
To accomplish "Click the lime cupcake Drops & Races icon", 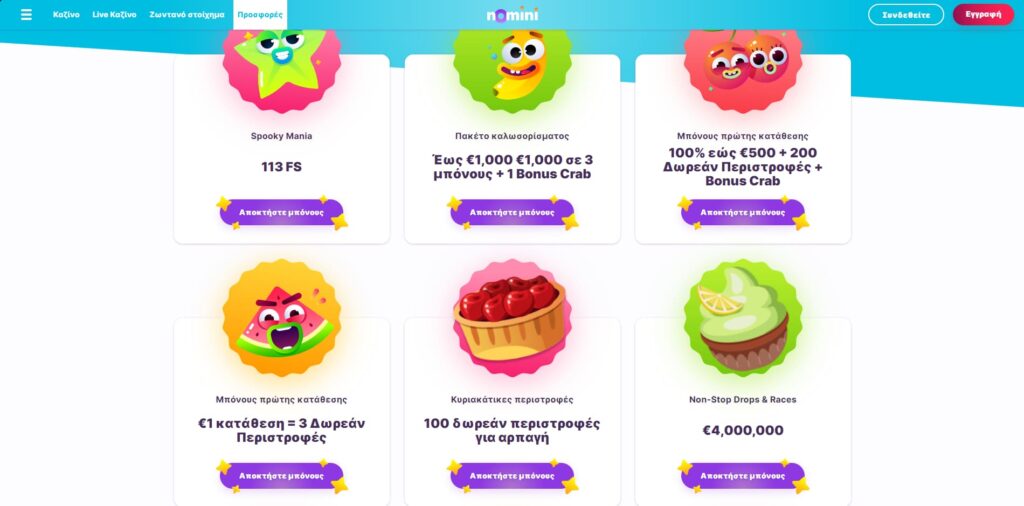I will click(x=743, y=318).
